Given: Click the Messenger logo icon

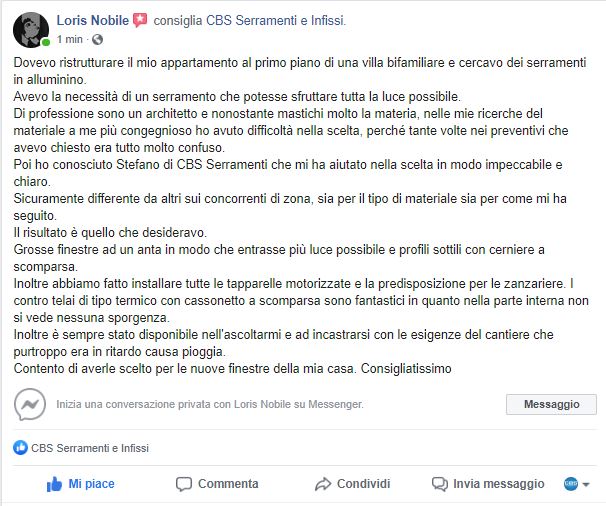Looking at the screenshot, I should 30,404.
